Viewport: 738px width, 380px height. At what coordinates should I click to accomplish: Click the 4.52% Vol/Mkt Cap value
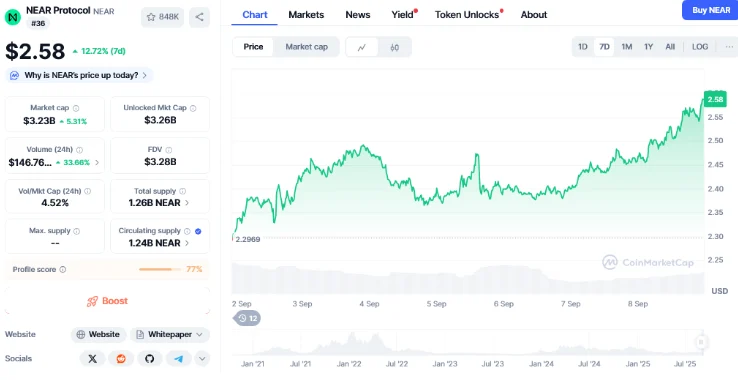coord(55,203)
